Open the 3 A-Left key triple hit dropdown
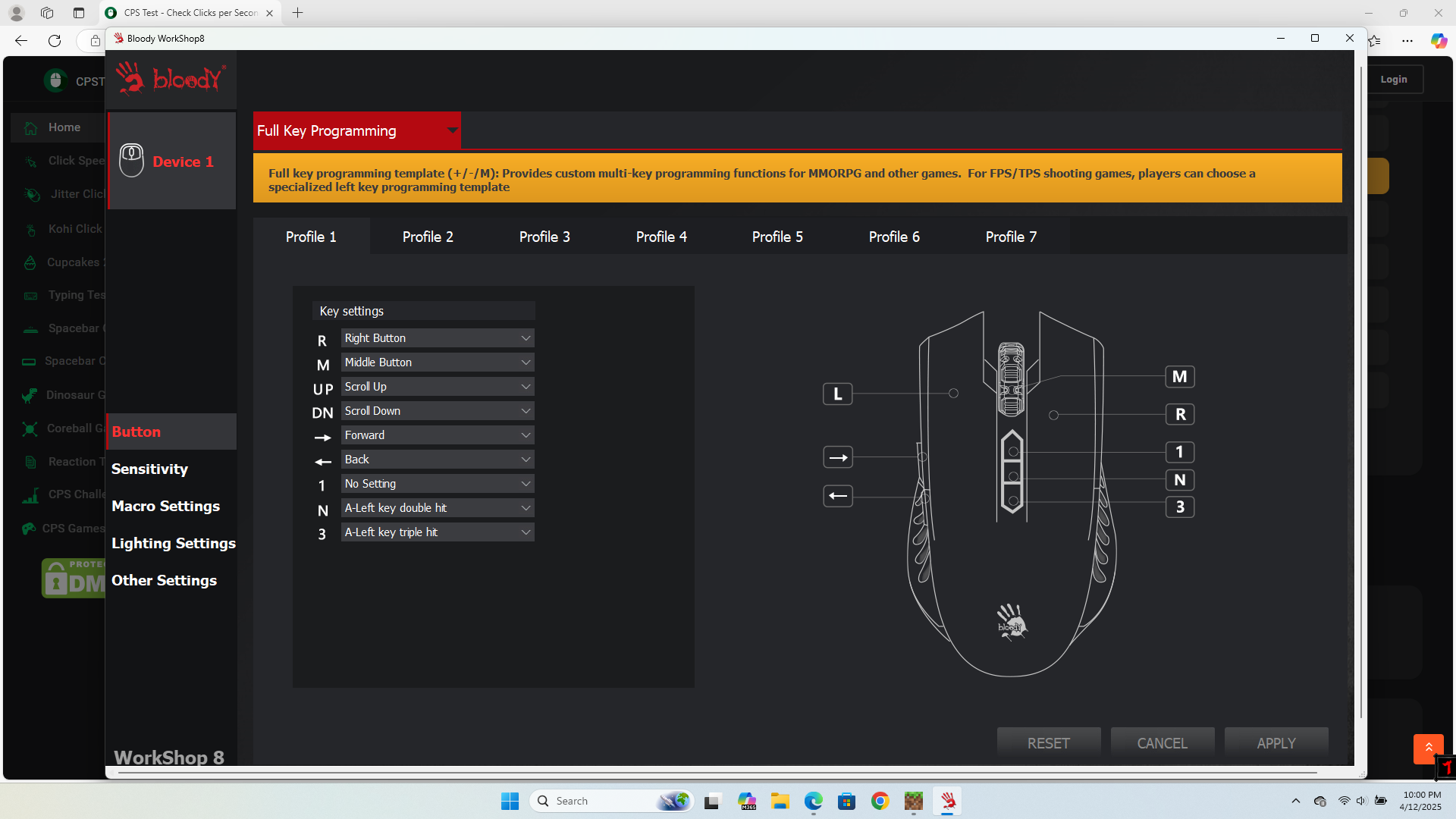The image size is (1456, 819). tap(438, 532)
